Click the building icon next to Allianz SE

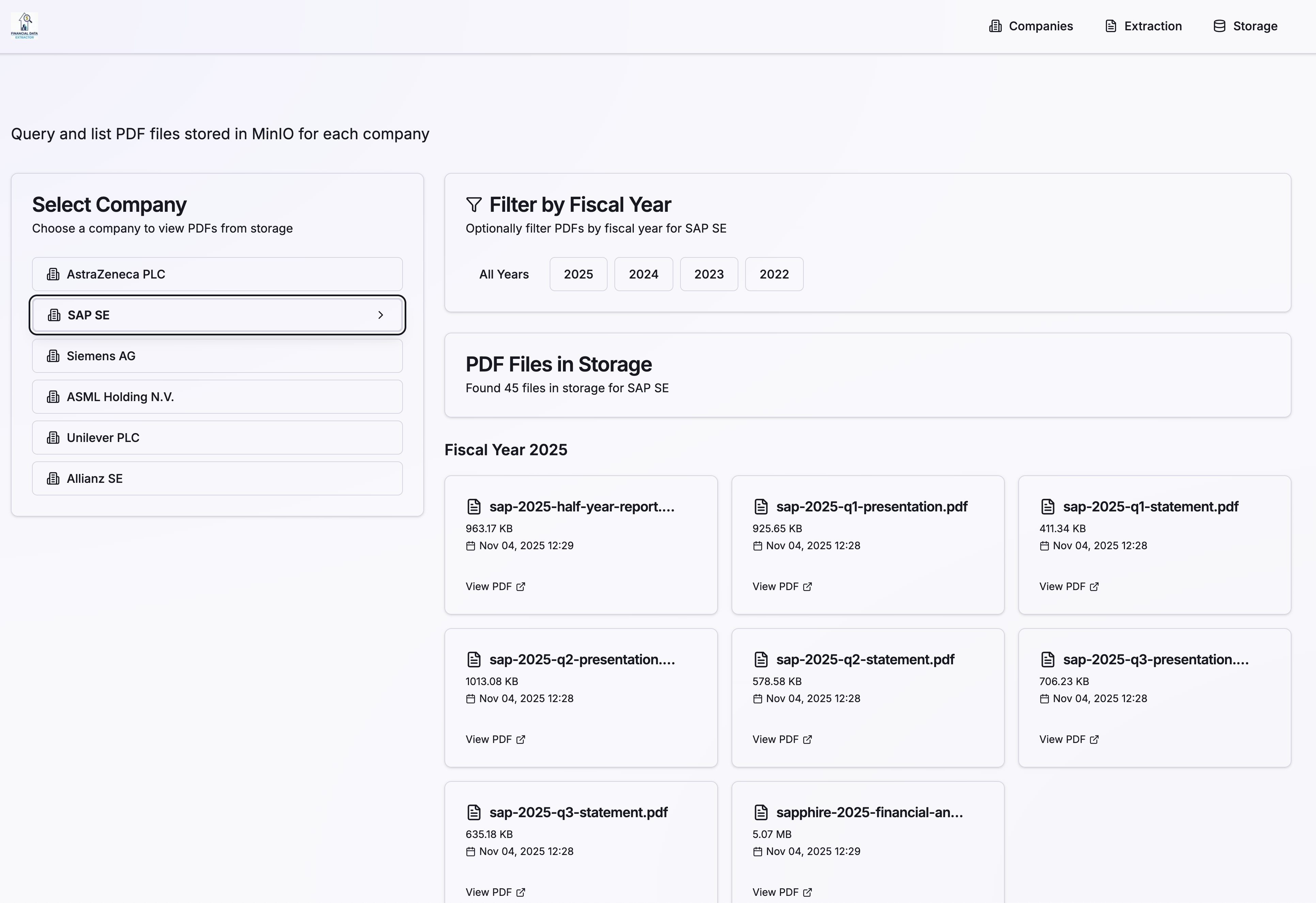coord(53,478)
